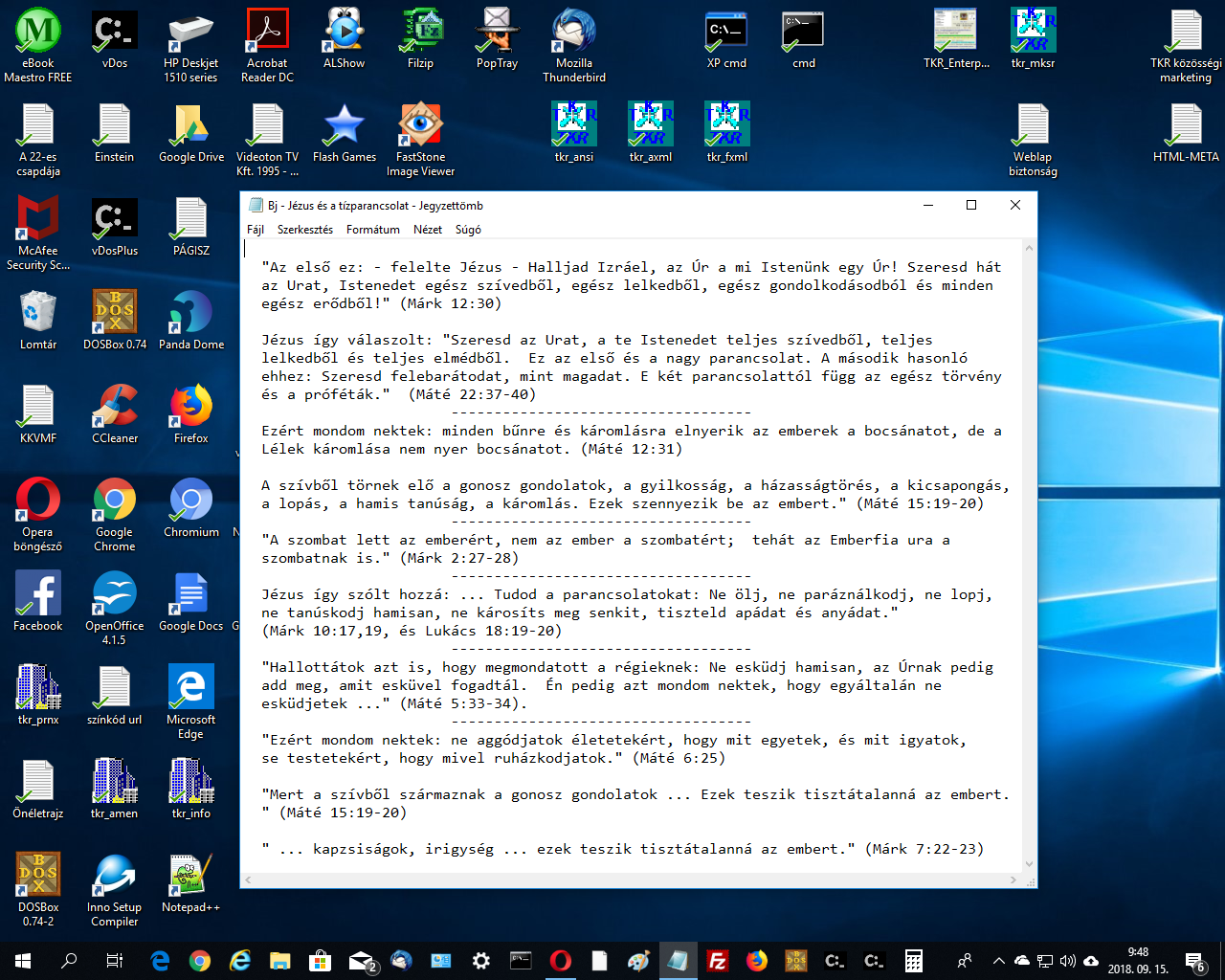Select the cmd desktop icon
This screenshot has width=1225, height=980.
click(803, 40)
